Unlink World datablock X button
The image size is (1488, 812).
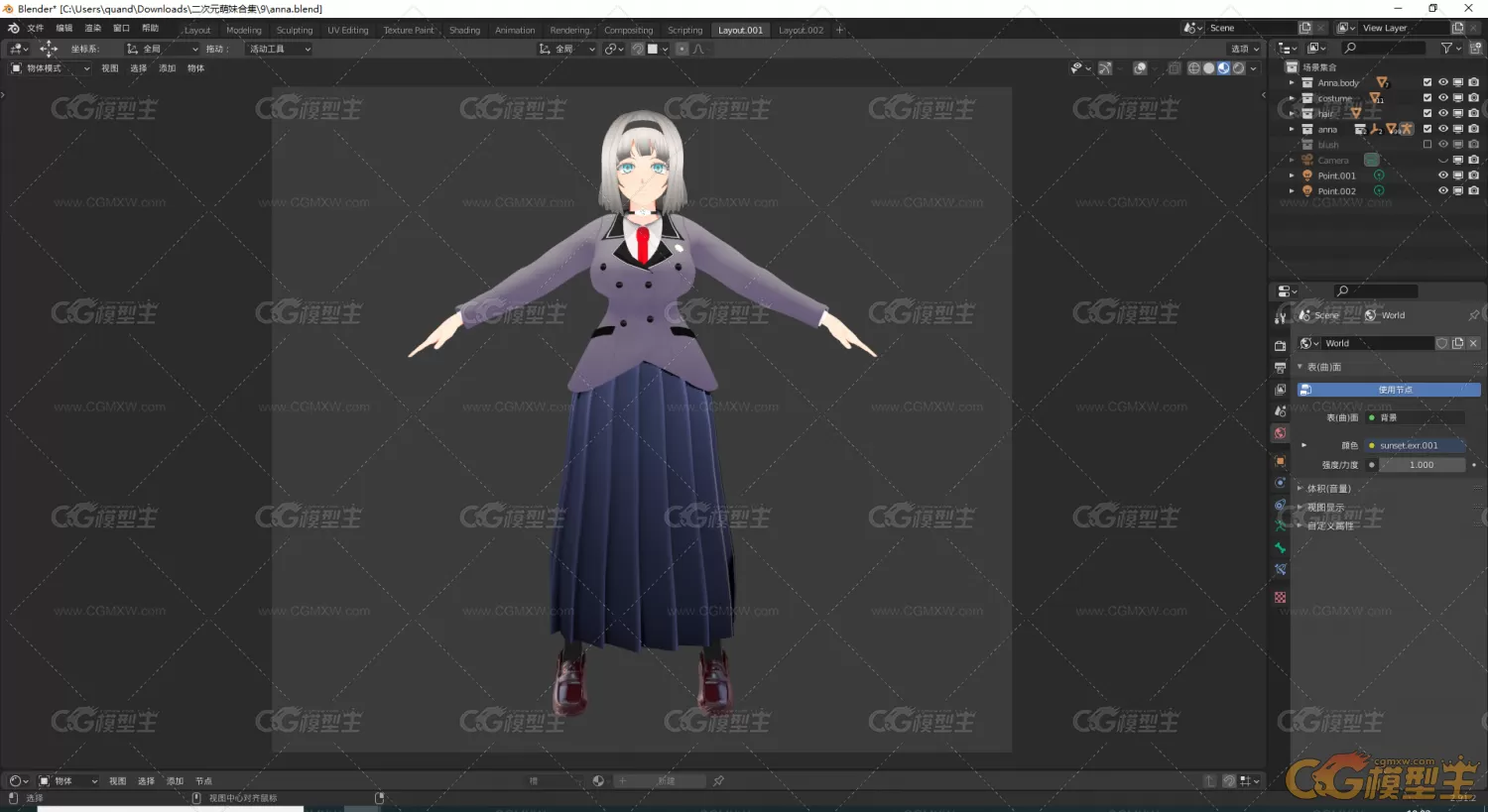pos(1473,343)
